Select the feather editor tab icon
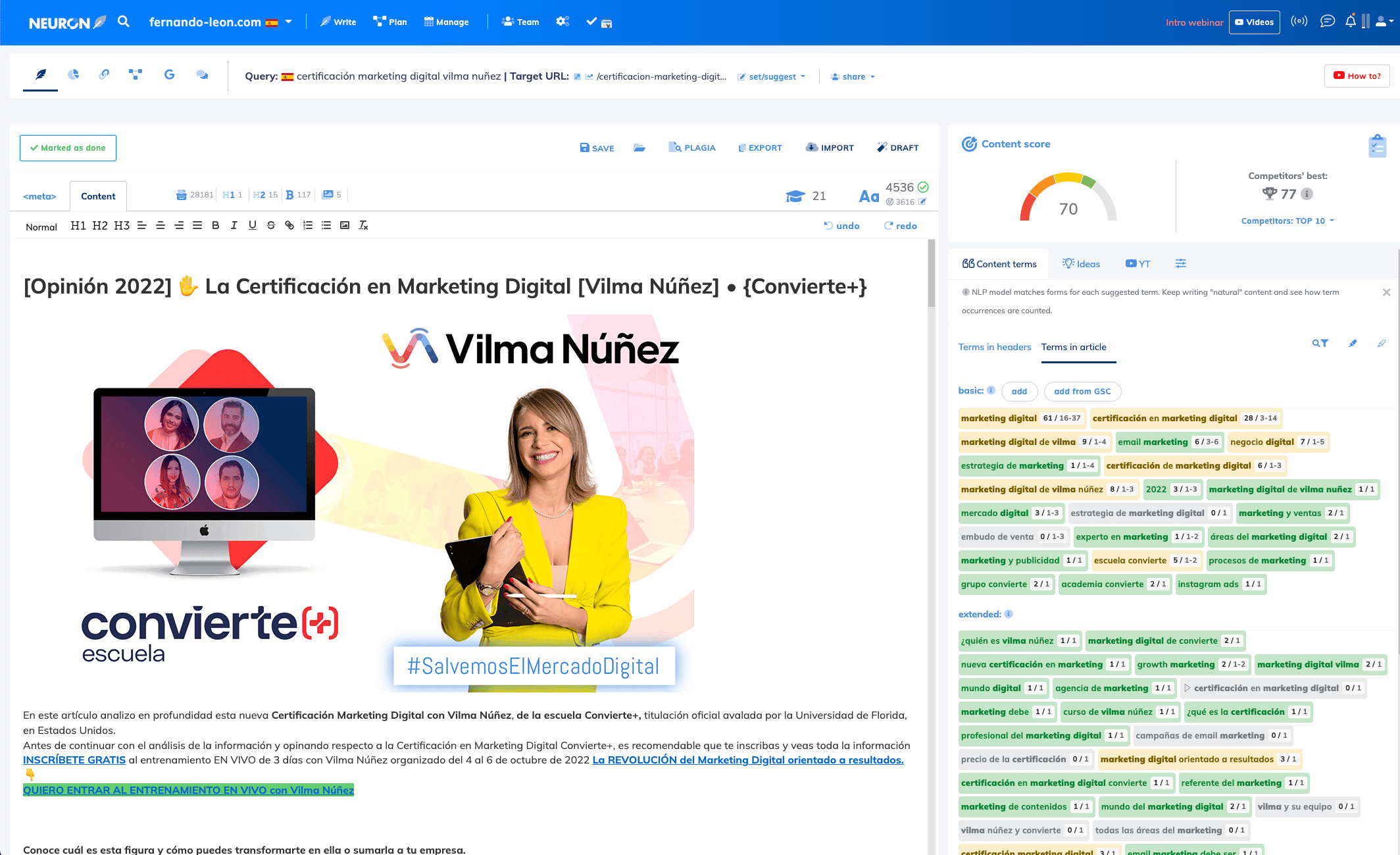 (x=41, y=75)
